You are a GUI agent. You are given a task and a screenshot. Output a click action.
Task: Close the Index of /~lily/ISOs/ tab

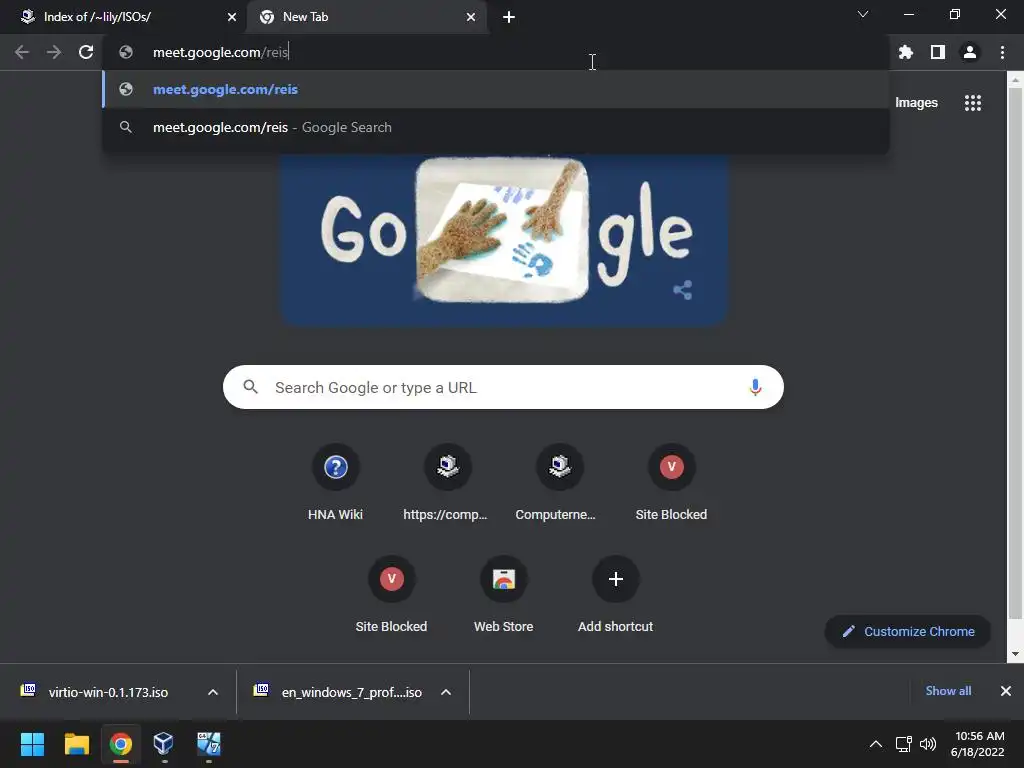[232, 17]
